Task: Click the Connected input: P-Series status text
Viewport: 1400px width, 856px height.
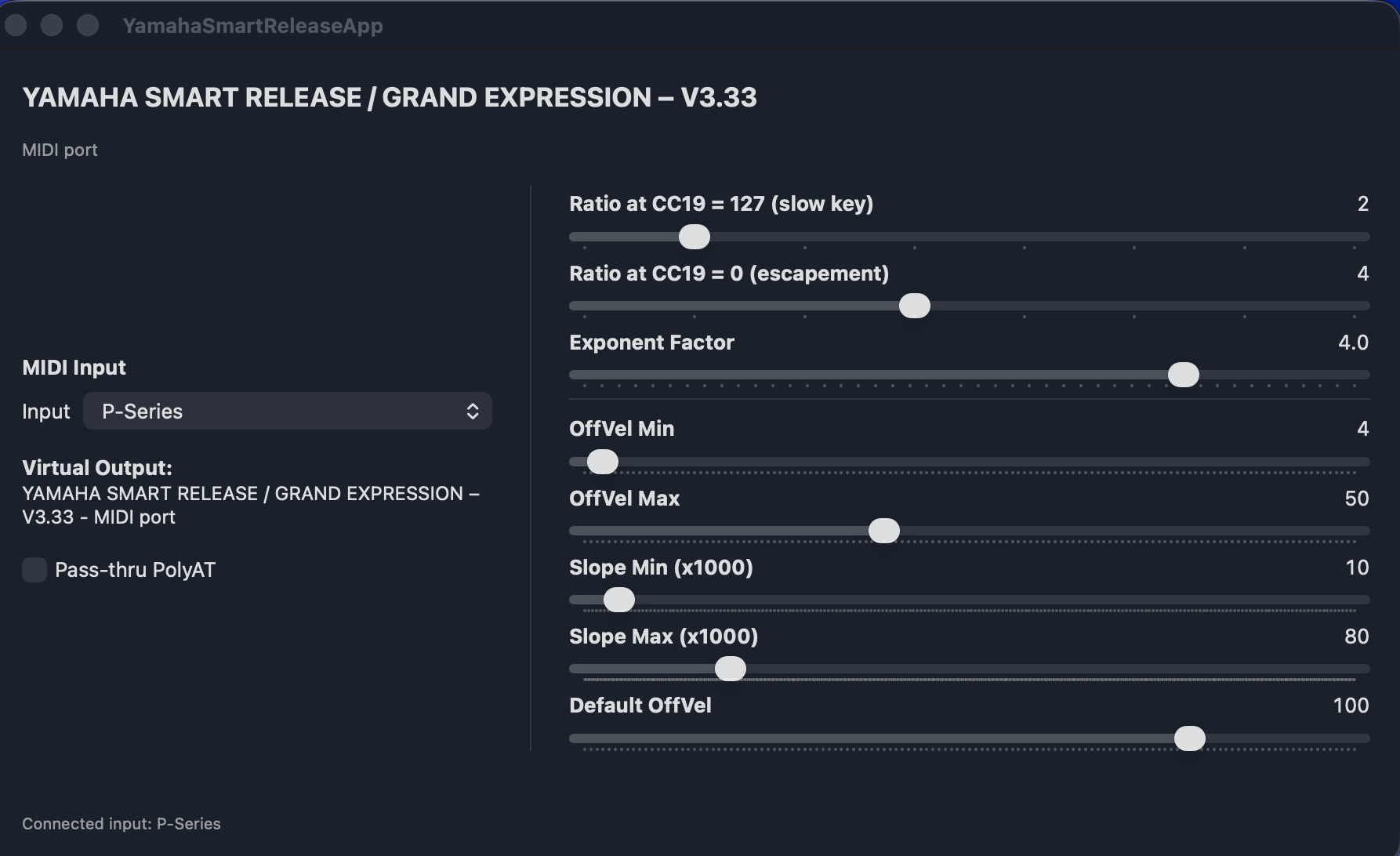Action: click(122, 824)
